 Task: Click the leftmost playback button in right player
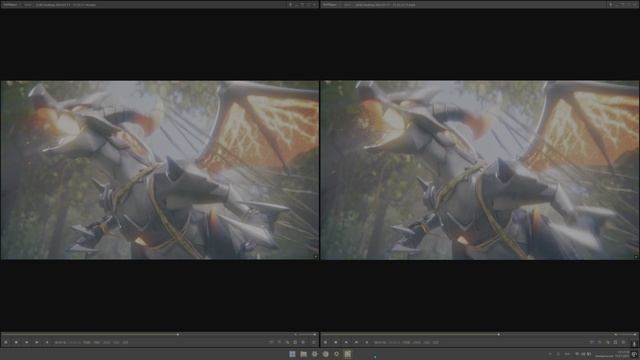tap(325, 342)
